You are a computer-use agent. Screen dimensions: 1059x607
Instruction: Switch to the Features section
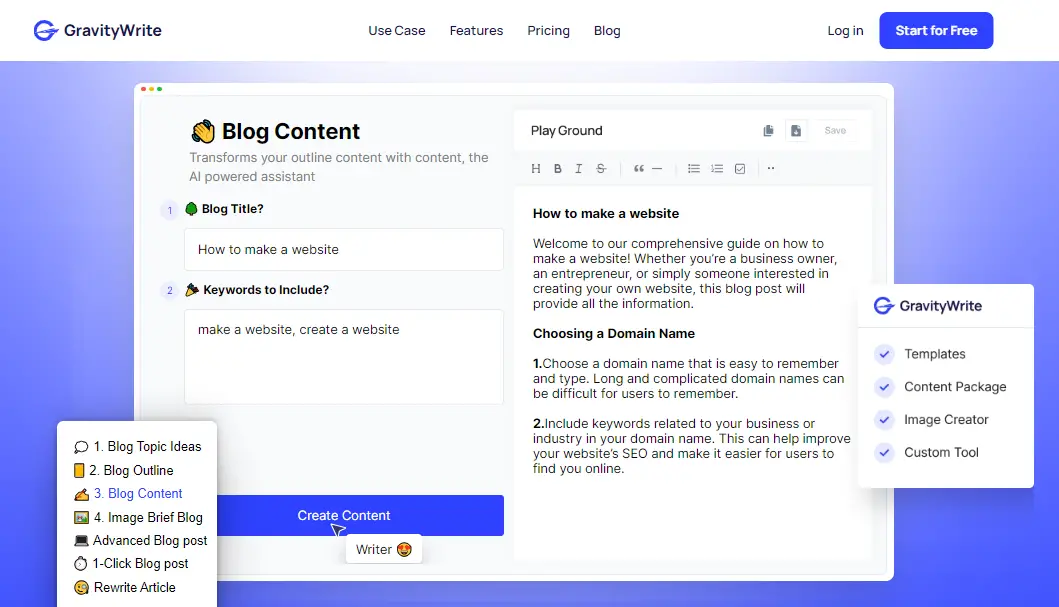click(x=476, y=31)
